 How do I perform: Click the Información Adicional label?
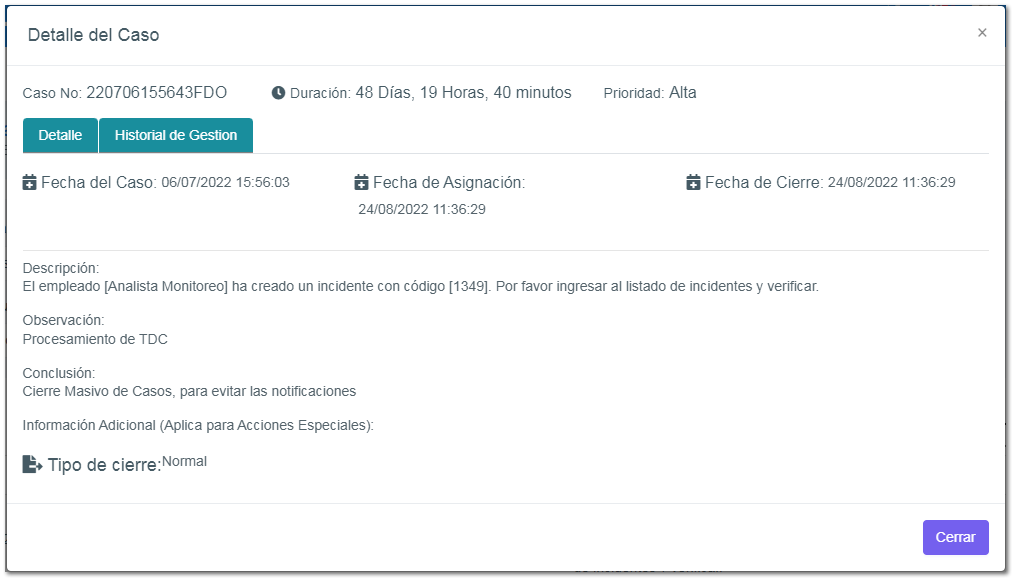click(198, 425)
